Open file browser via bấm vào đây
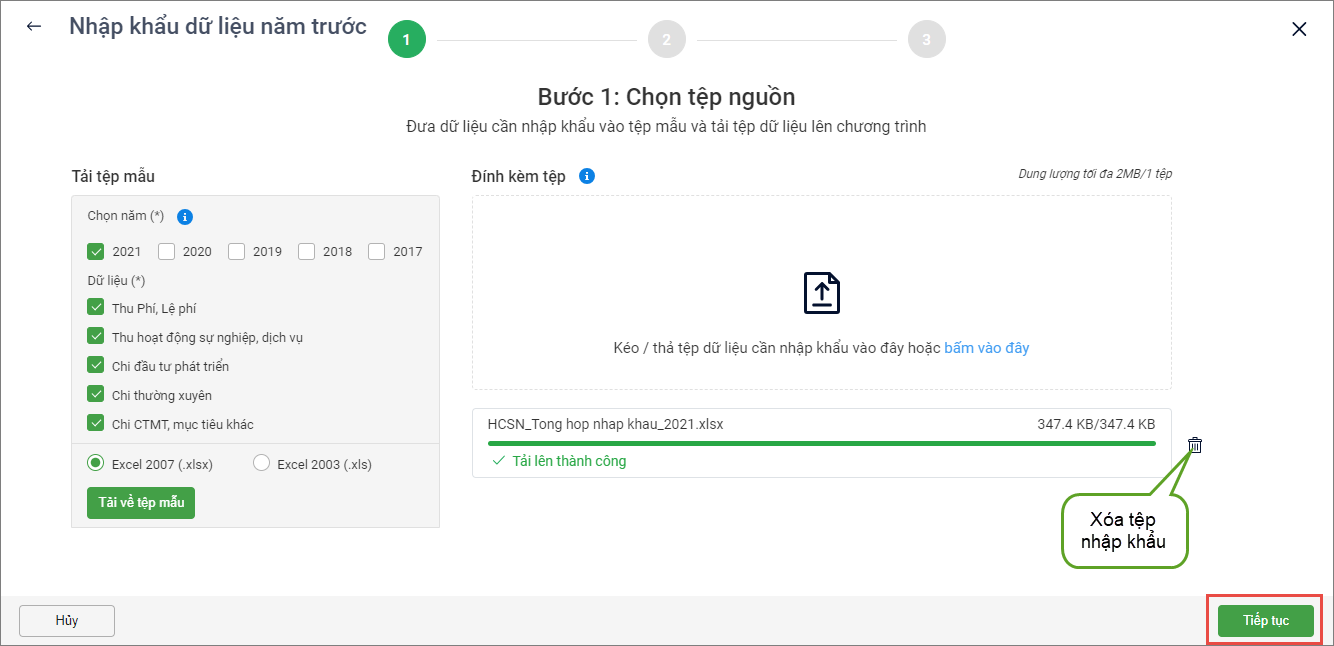The width and height of the screenshot is (1334, 646). coord(986,348)
